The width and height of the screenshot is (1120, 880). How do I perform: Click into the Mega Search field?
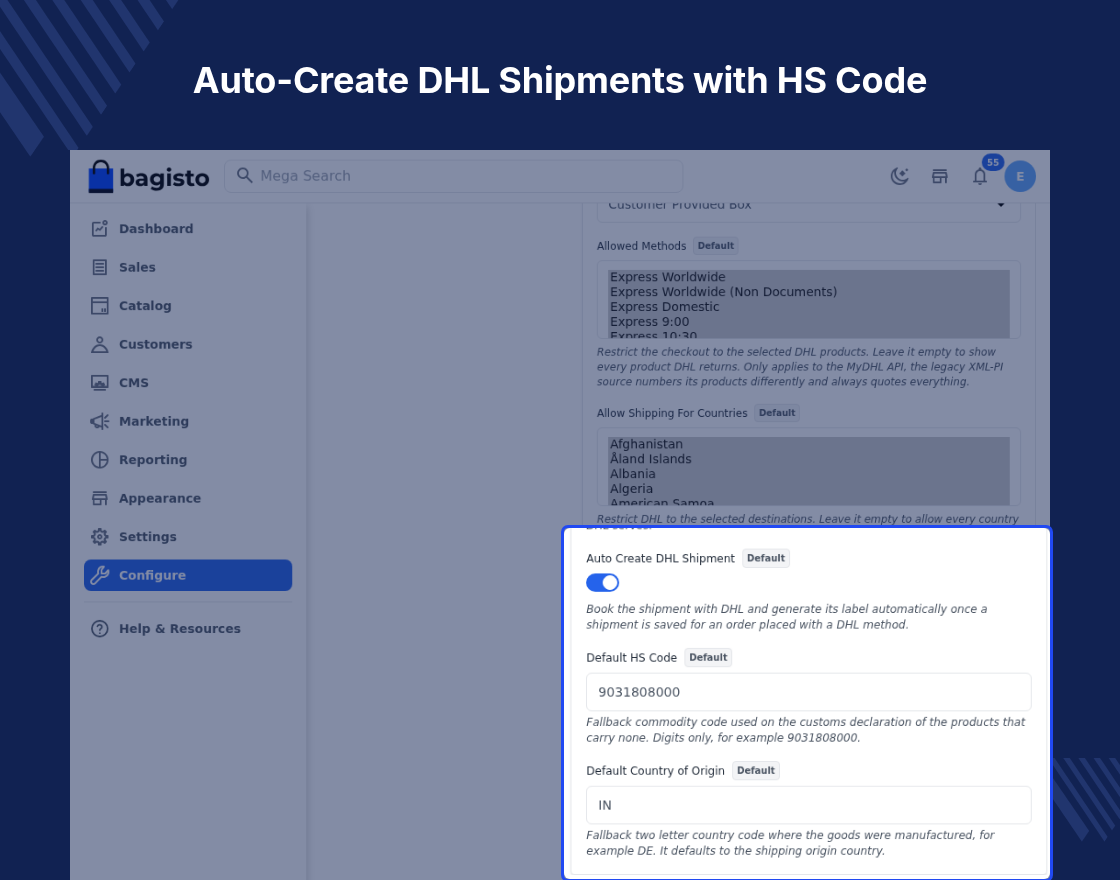point(454,176)
